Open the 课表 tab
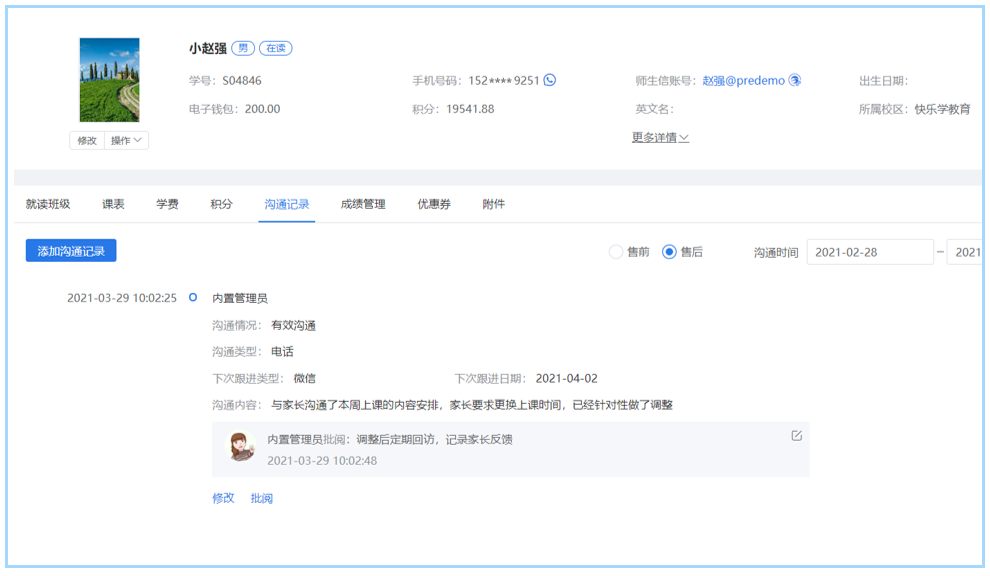Image resolution: width=990 pixels, height=576 pixels. [113, 204]
